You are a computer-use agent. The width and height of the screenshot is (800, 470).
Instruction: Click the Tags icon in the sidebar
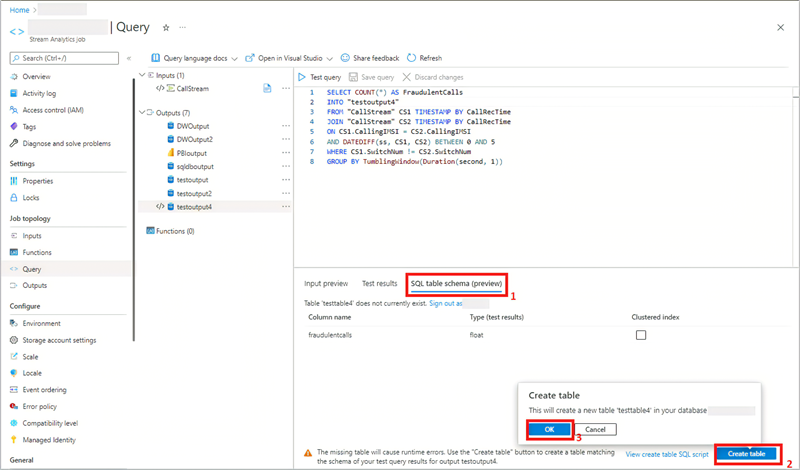[x=14, y=127]
